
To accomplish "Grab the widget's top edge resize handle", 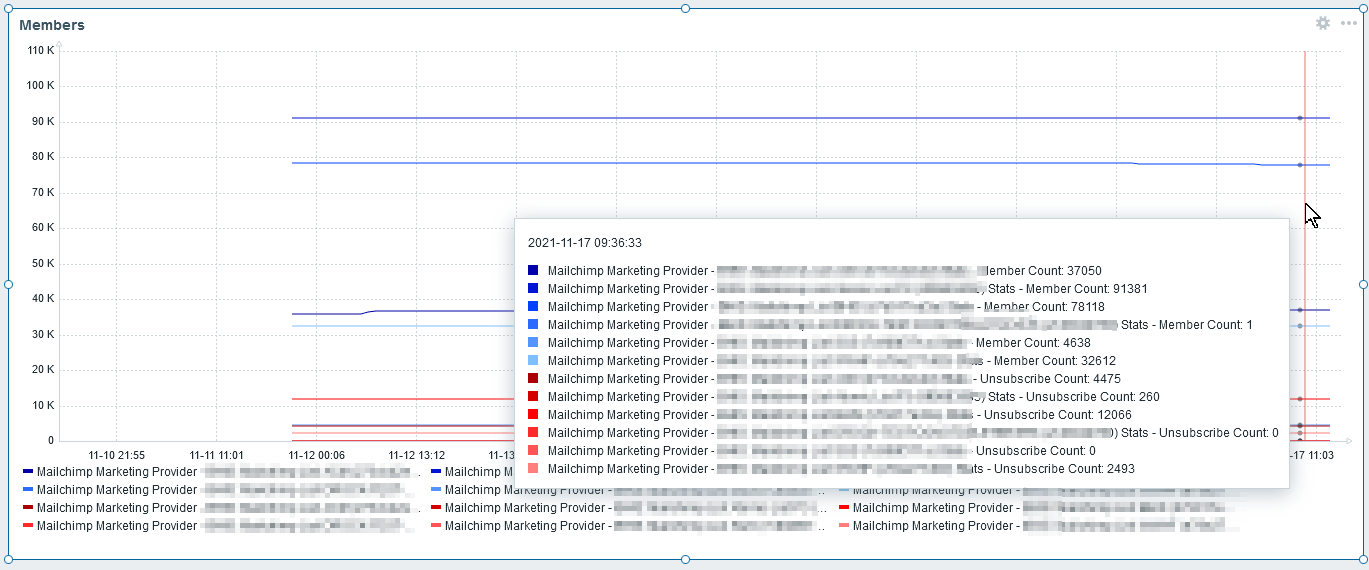I will (685, 9).
